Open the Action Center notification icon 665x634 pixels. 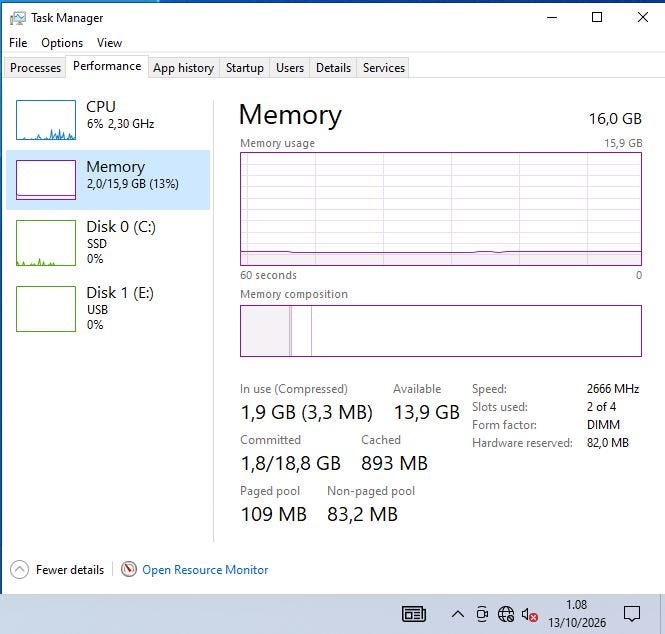pos(631,614)
